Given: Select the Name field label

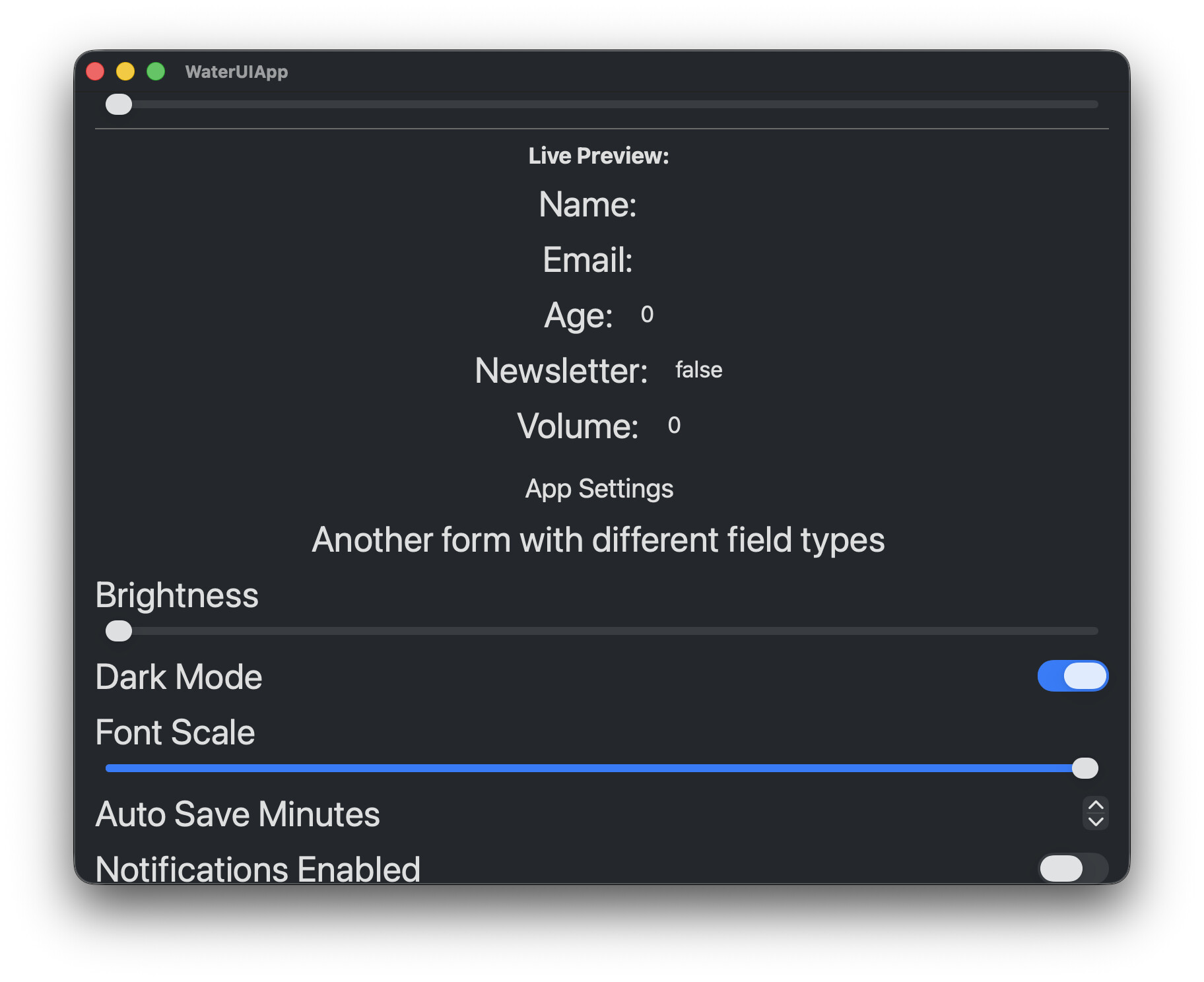Looking at the screenshot, I should tap(587, 204).
